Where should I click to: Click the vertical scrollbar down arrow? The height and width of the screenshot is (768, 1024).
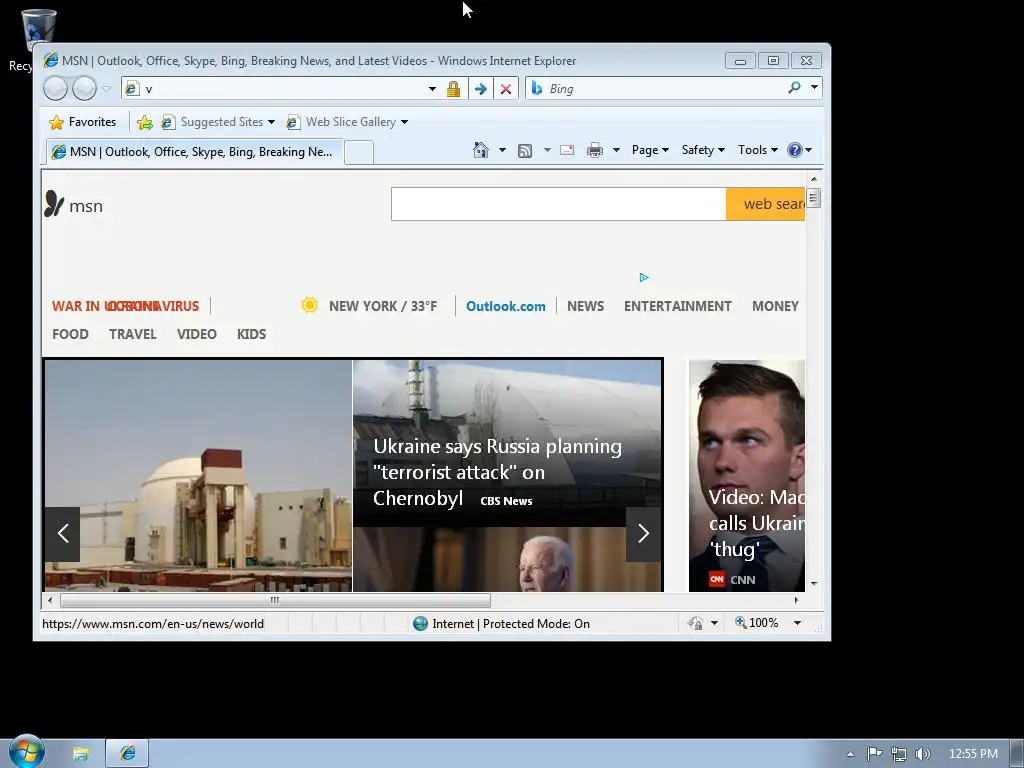(x=814, y=583)
